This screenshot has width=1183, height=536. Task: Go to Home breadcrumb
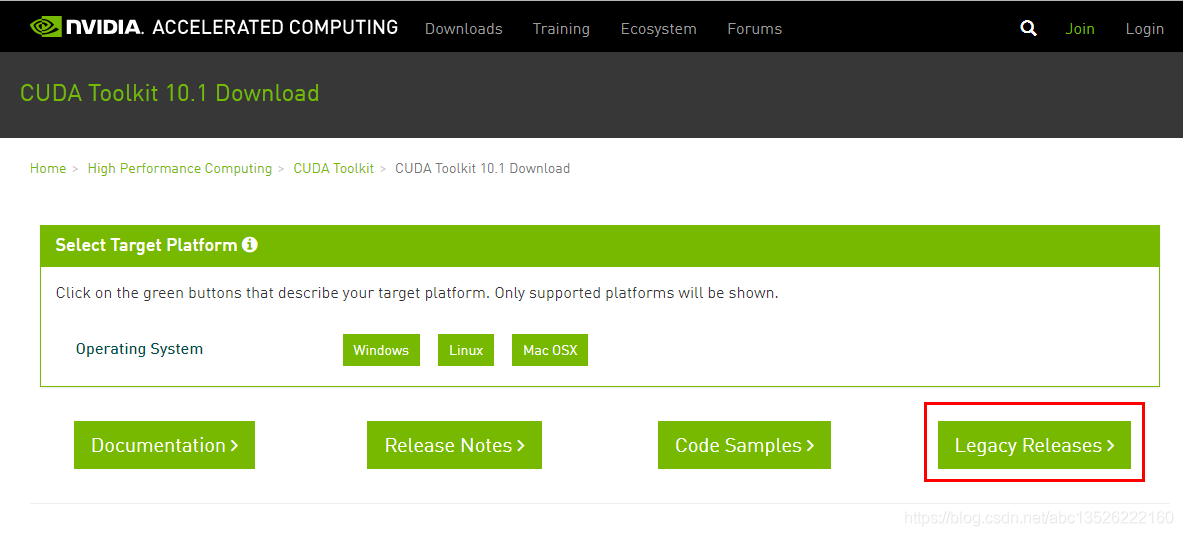tap(48, 168)
